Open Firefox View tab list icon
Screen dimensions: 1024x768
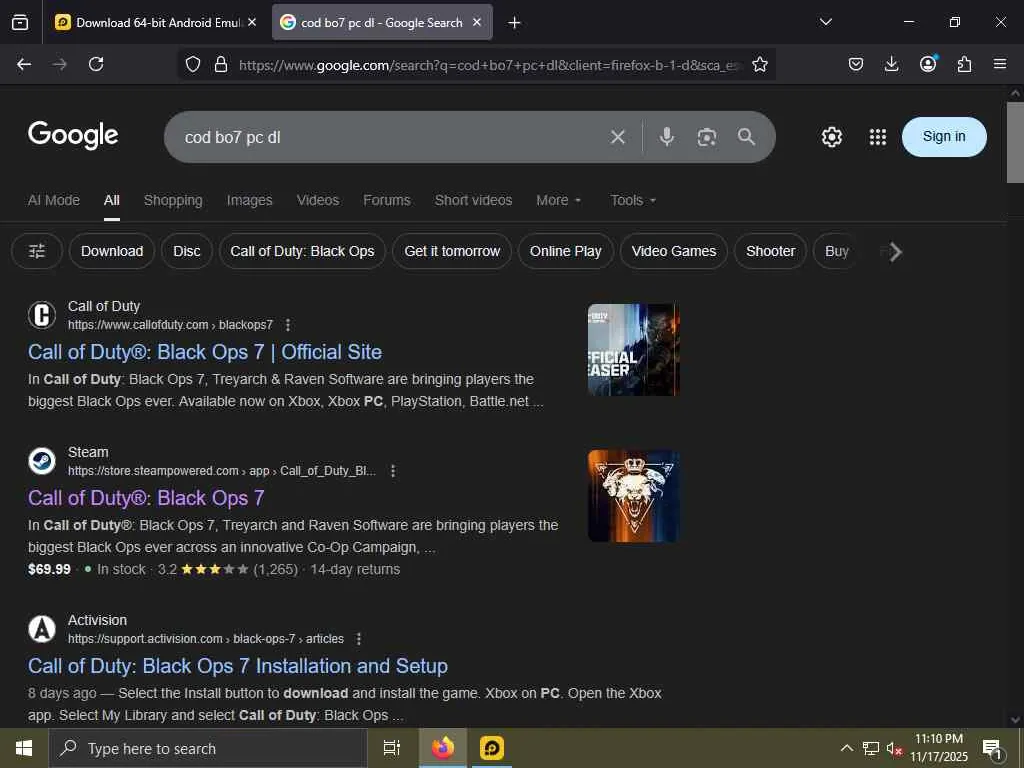(20, 23)
